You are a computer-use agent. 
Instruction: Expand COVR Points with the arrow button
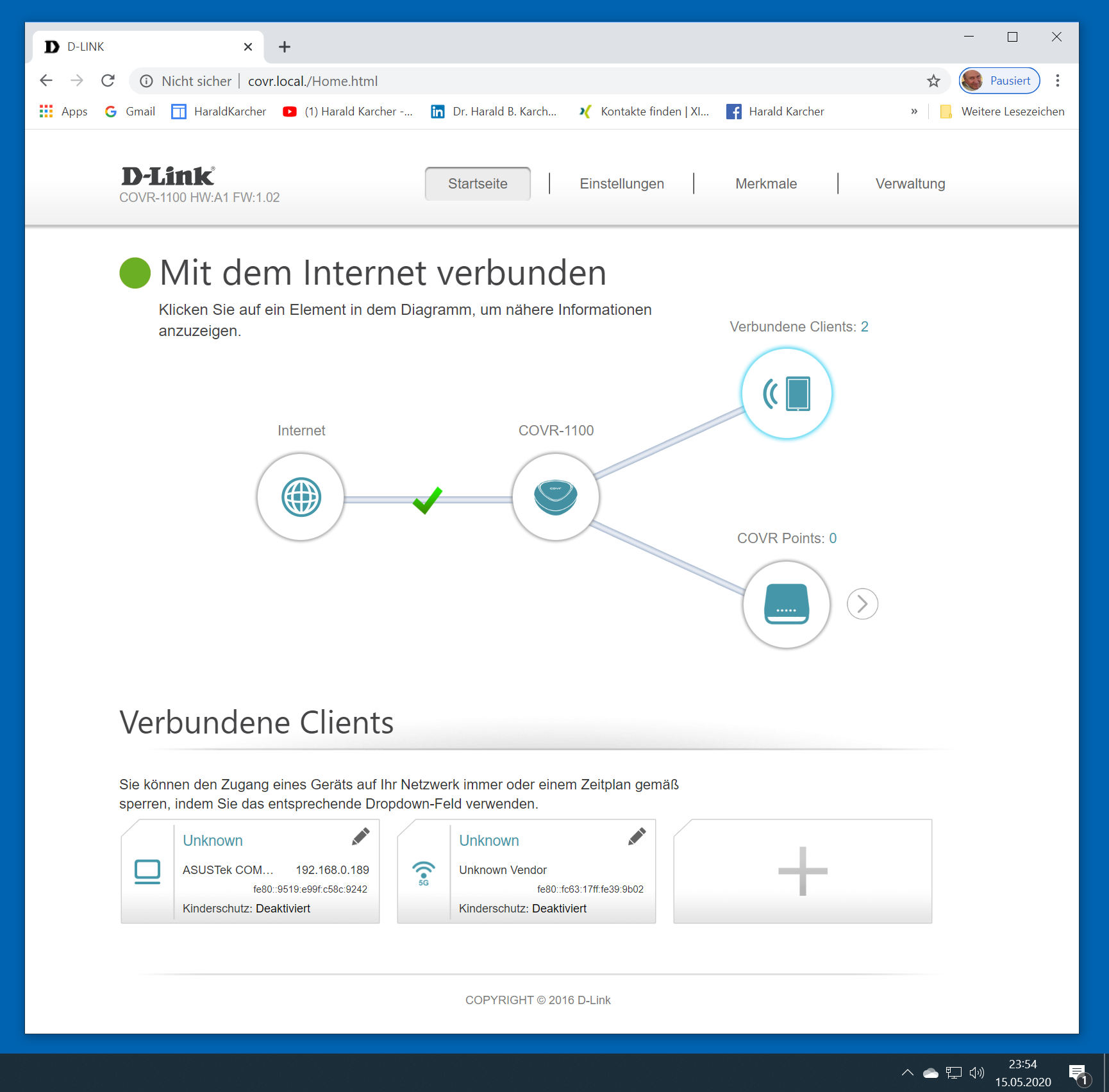tap(862, 604)
